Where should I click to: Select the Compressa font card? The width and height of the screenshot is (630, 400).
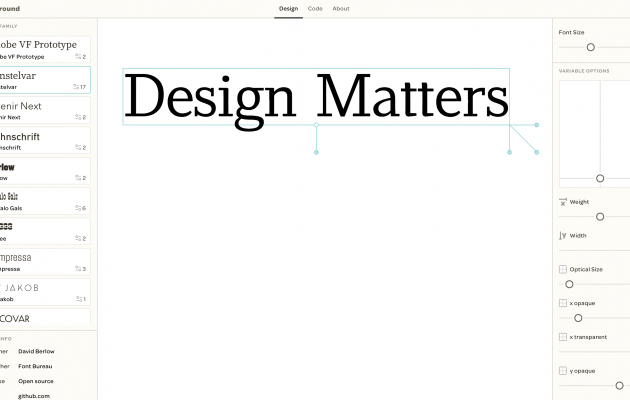pyautogui.click(x=45, y=262)
